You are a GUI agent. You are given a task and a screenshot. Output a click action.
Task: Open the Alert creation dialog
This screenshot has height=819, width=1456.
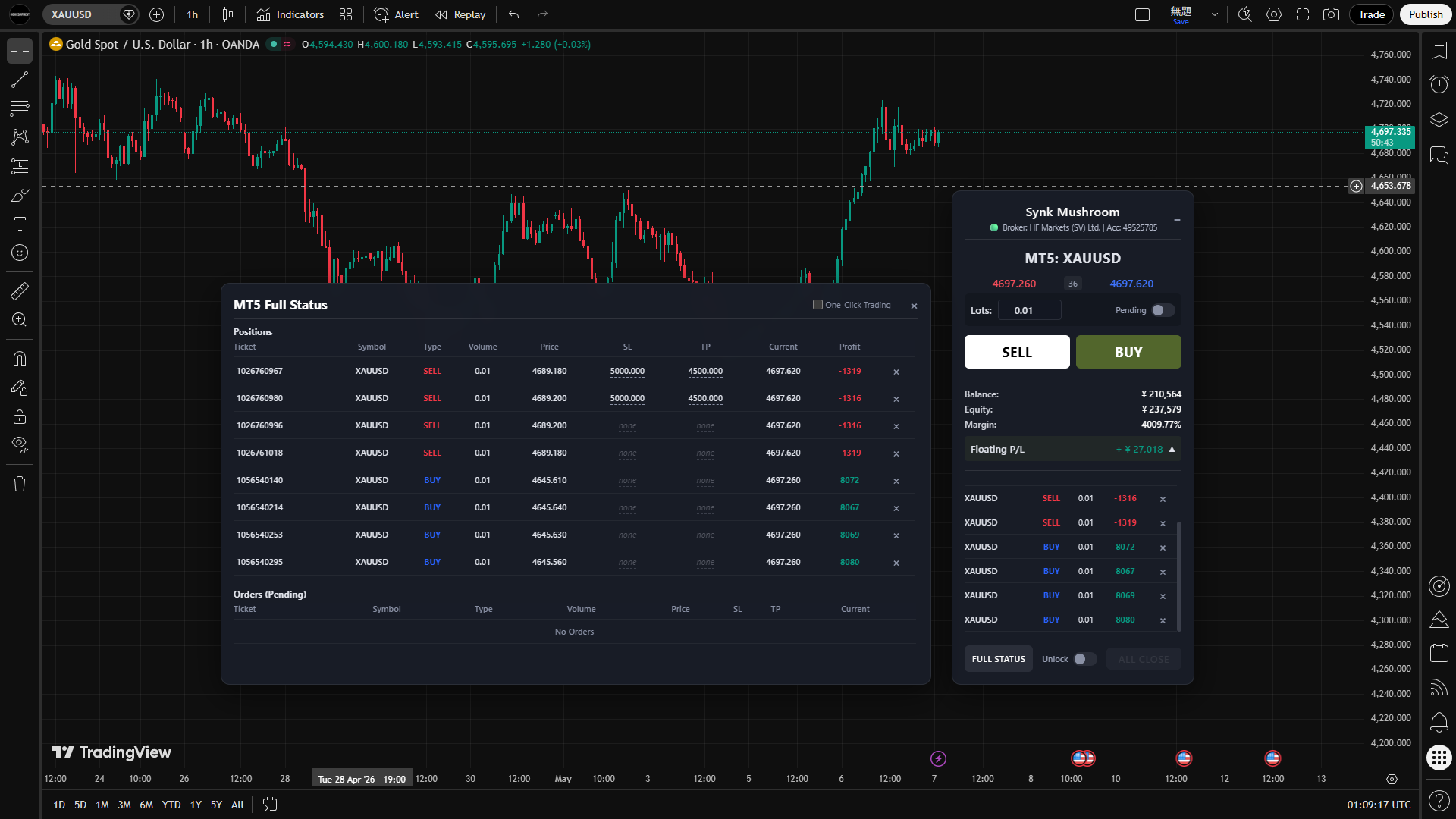click(x=396, y=14)
